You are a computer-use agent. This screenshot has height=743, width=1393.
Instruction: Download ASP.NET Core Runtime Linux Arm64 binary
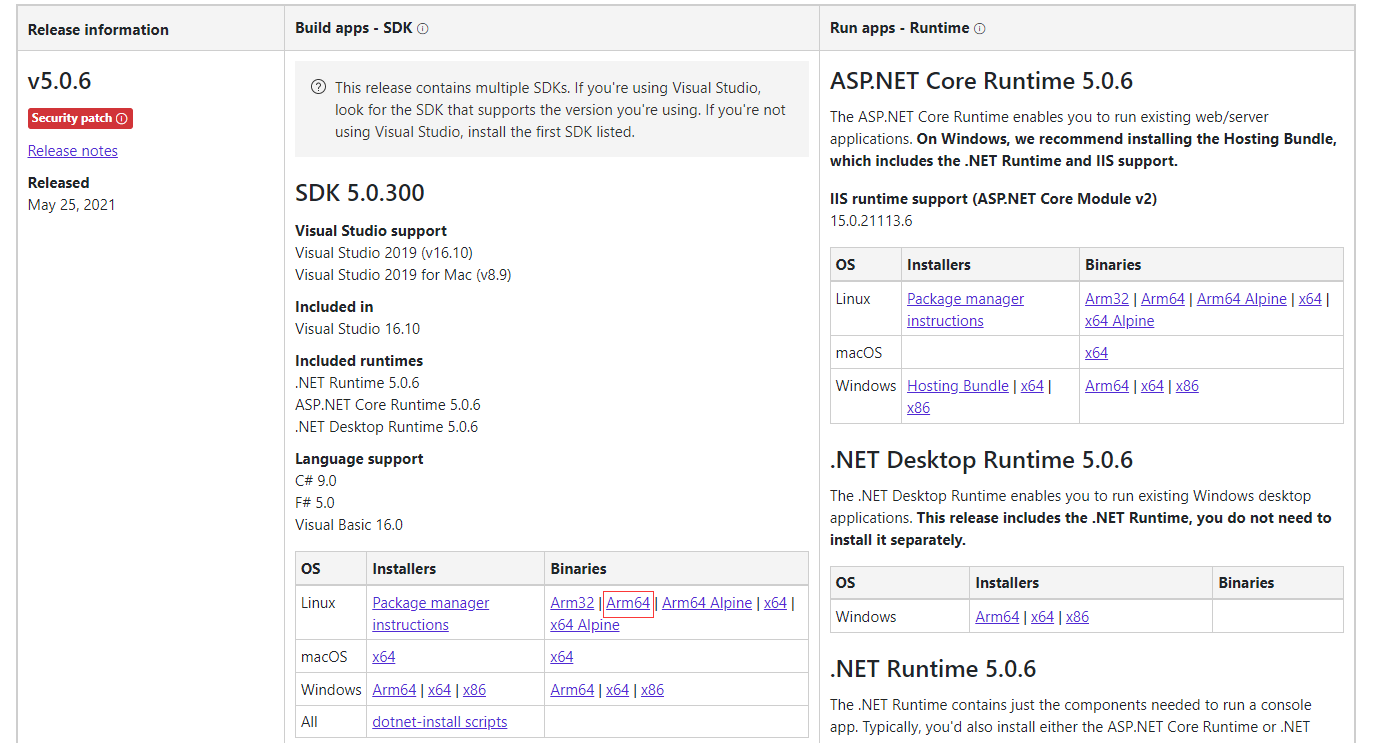click(x=1163, y=299)
